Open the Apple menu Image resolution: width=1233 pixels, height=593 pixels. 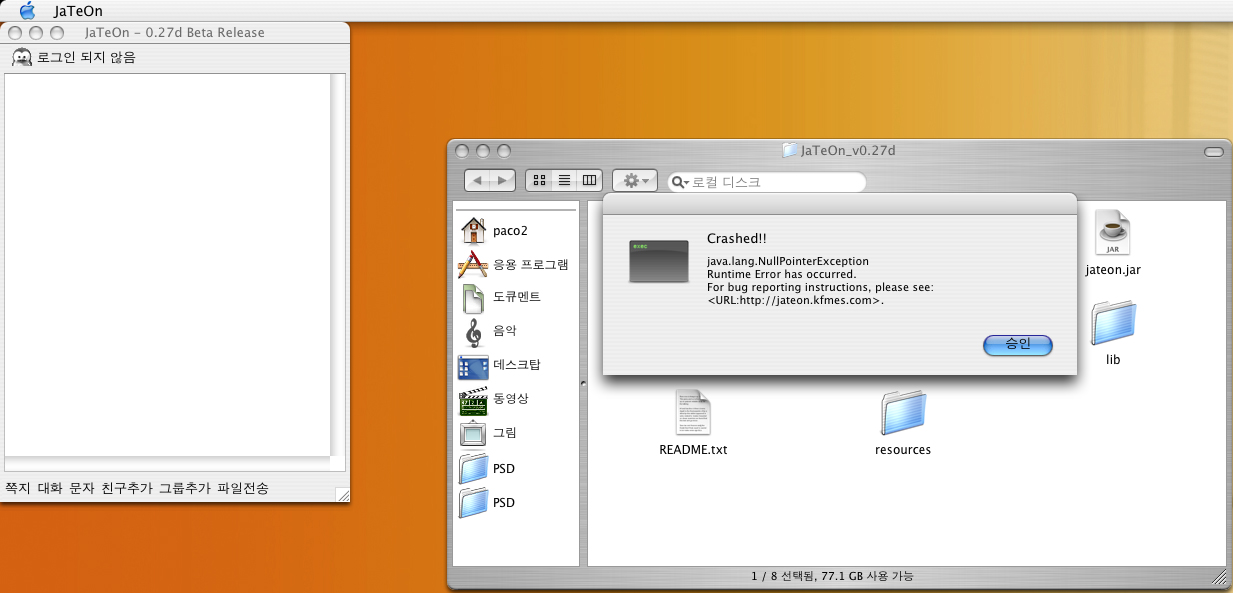(x=27, y=11)
